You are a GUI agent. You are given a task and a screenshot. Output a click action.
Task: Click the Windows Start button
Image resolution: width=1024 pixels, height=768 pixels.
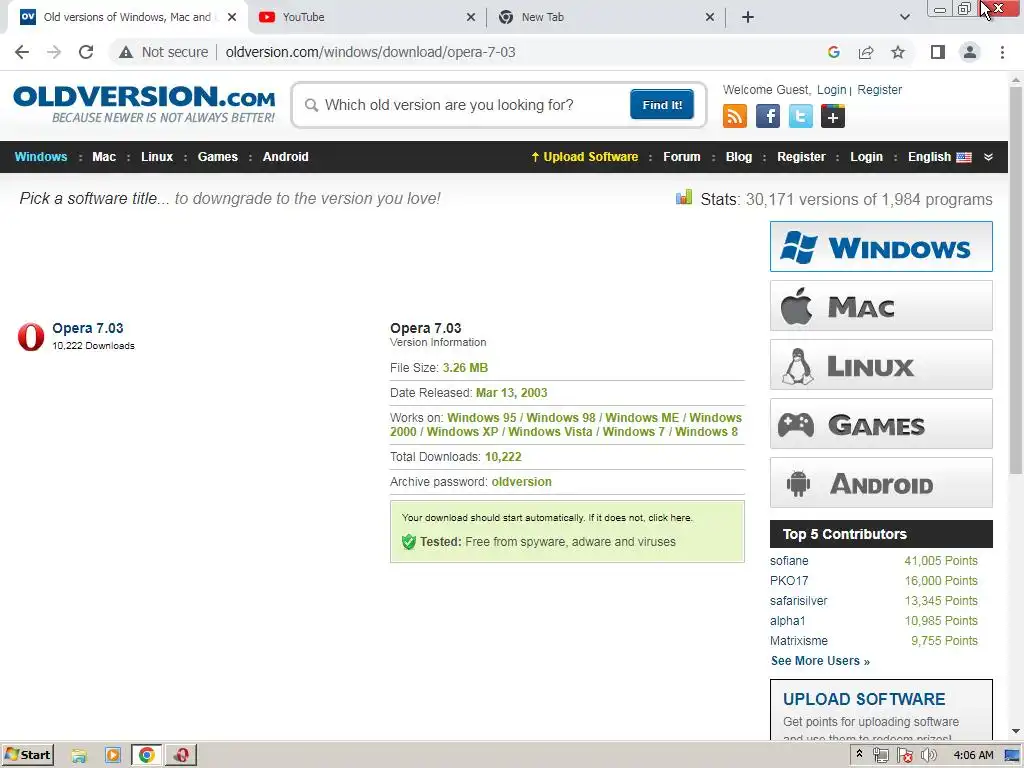[27, 755]
